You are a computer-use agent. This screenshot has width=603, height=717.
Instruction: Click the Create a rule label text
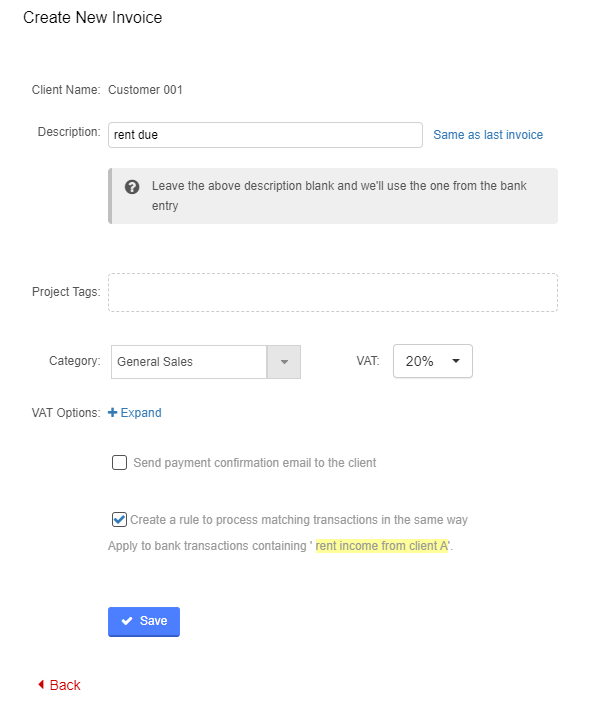pos(299,520)
